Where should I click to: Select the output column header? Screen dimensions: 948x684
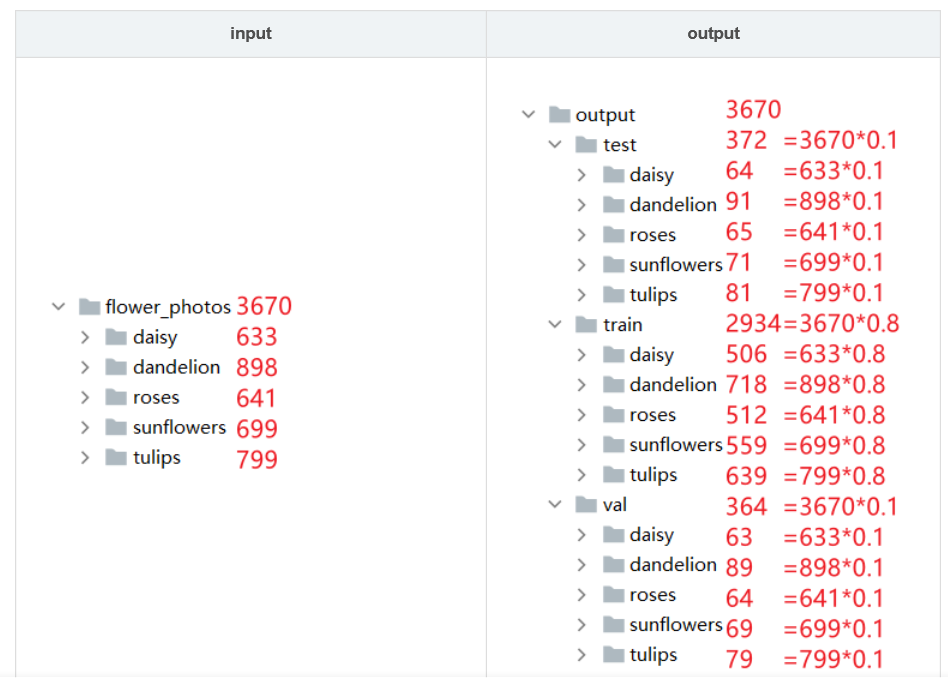(713, 33)
